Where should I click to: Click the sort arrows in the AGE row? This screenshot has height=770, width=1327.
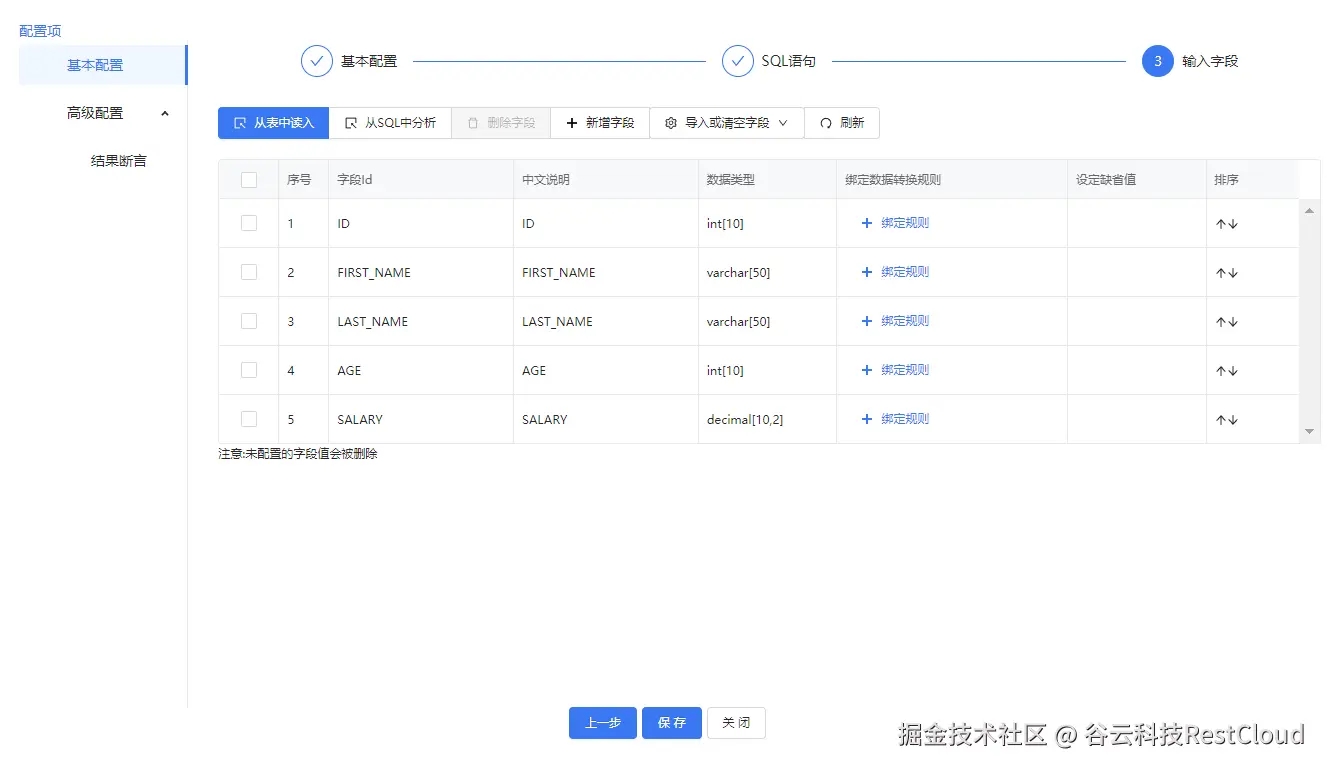click(1227, 371)
